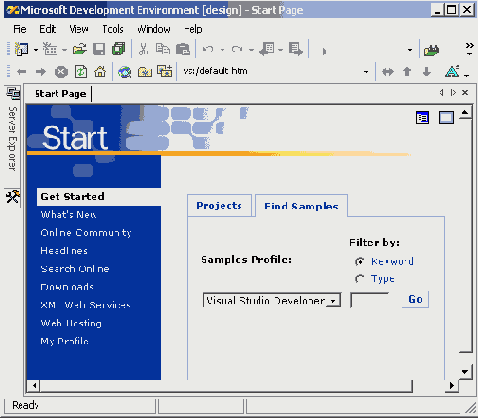
Task: Open the Undo history dropdown arrow
Action: pos(222,50)
